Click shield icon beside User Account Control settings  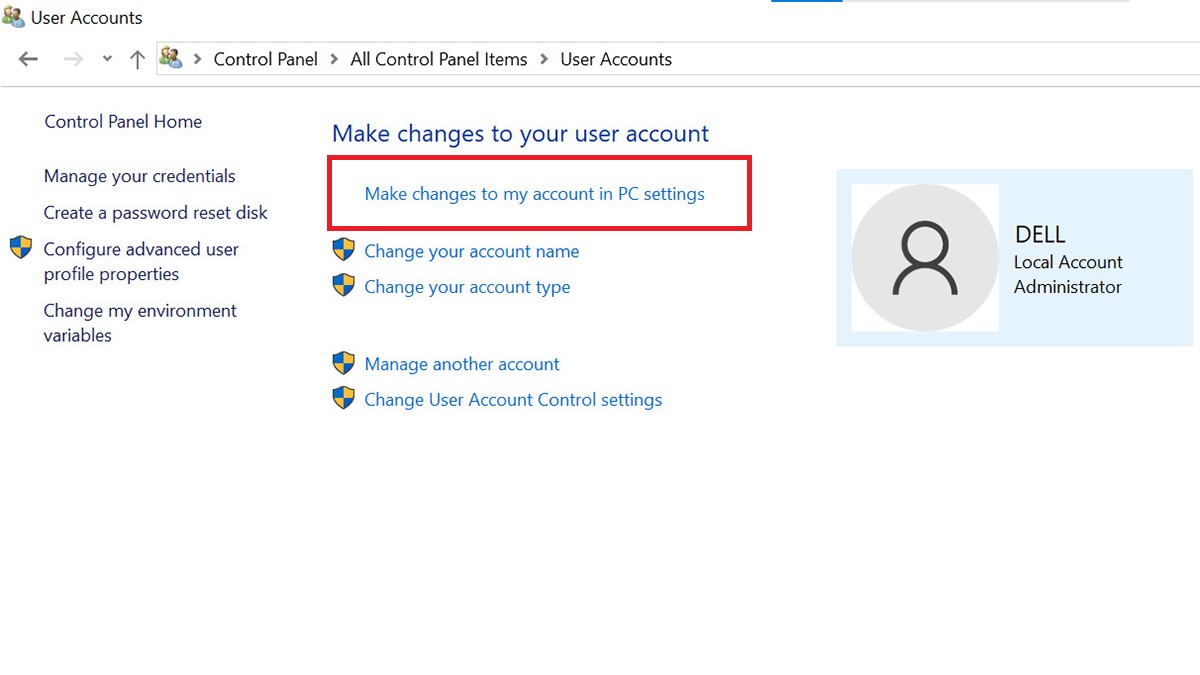pyautogui.click(x=344, y=399)
